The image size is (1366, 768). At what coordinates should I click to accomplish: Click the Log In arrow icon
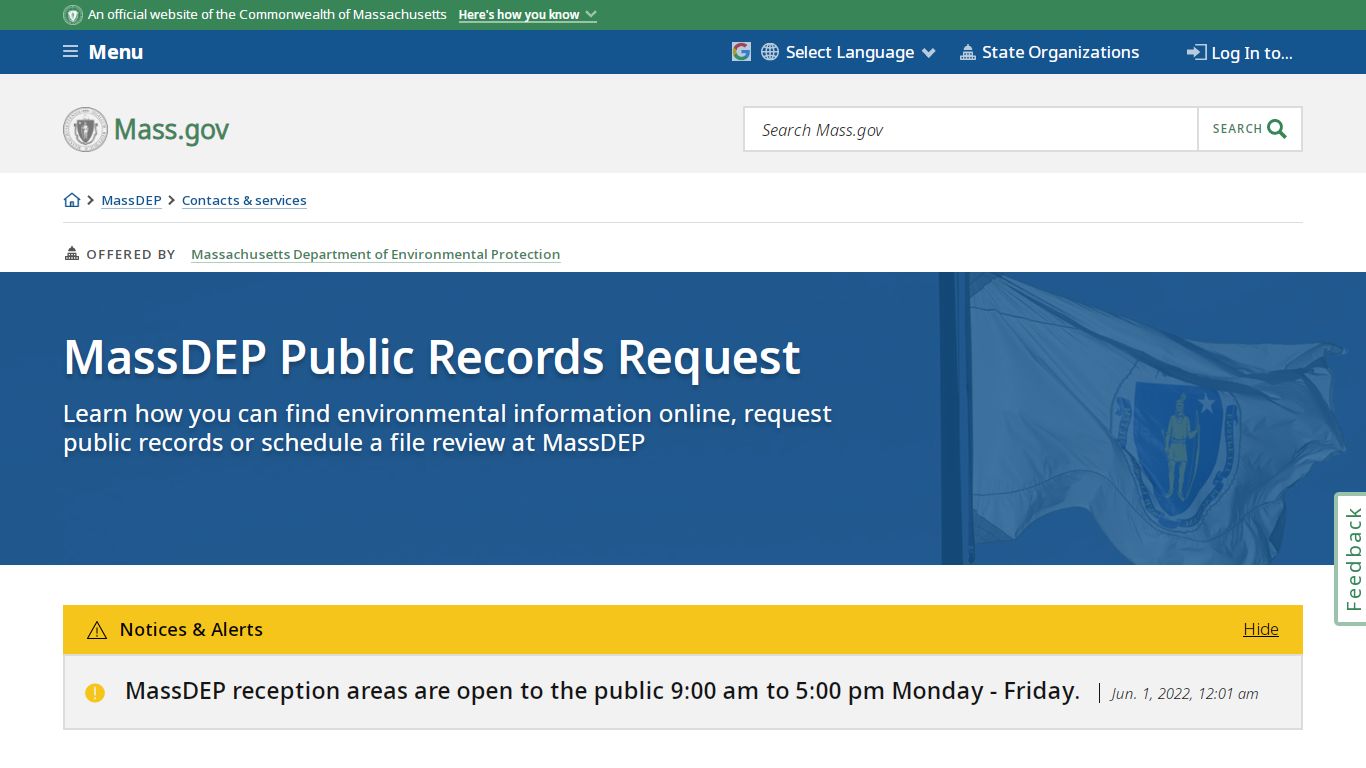click(1196, 52)
